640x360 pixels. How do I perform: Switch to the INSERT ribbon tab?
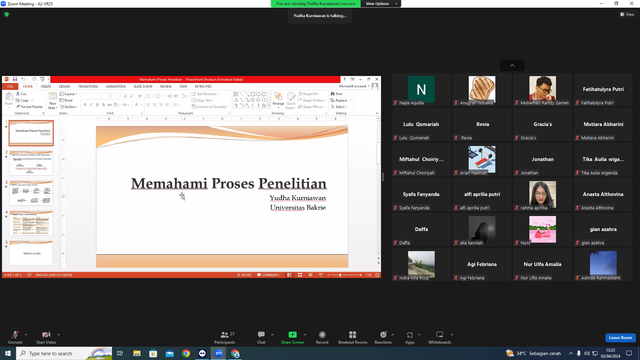coord(46,87)
